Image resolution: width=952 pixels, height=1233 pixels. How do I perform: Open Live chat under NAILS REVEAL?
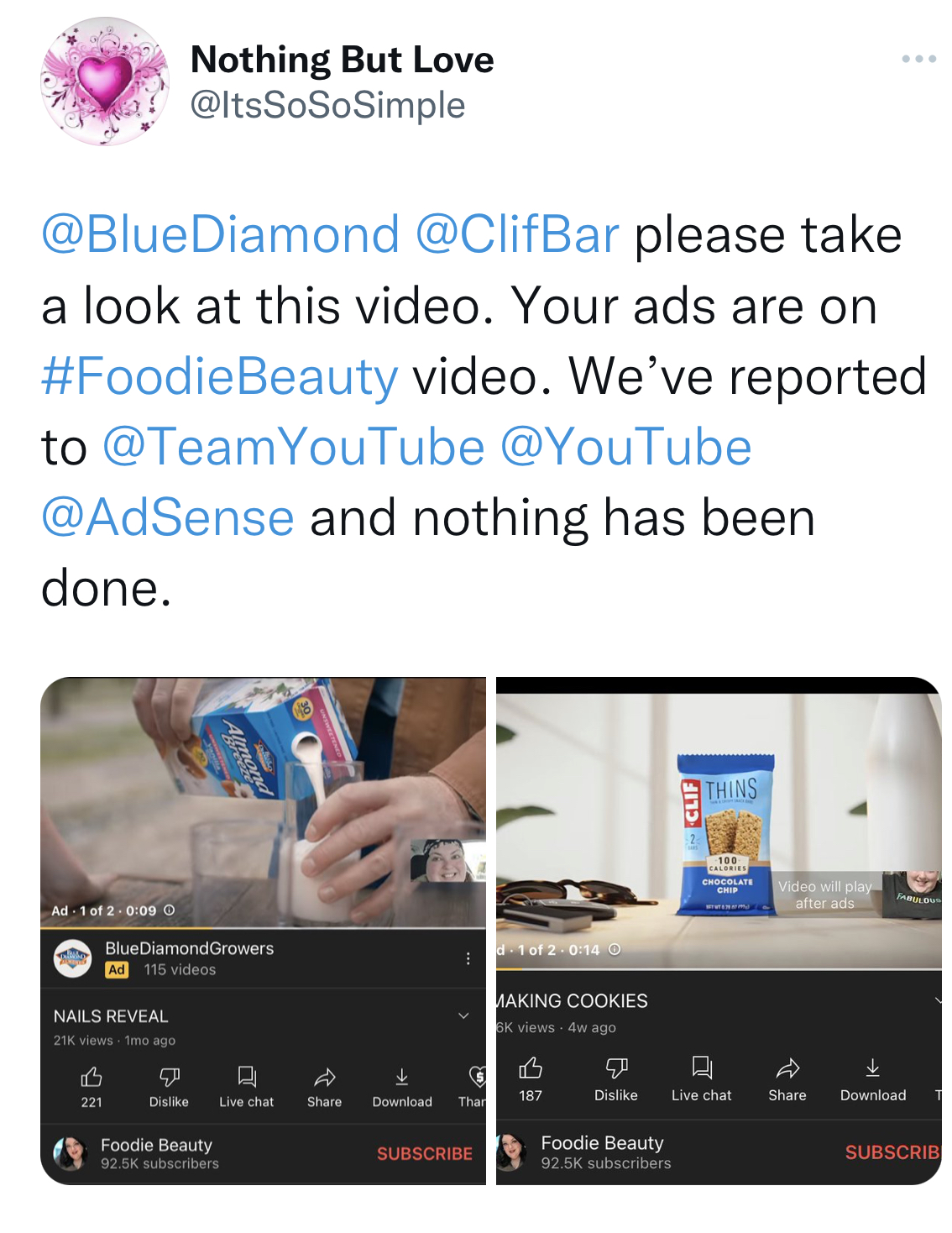247,1087
